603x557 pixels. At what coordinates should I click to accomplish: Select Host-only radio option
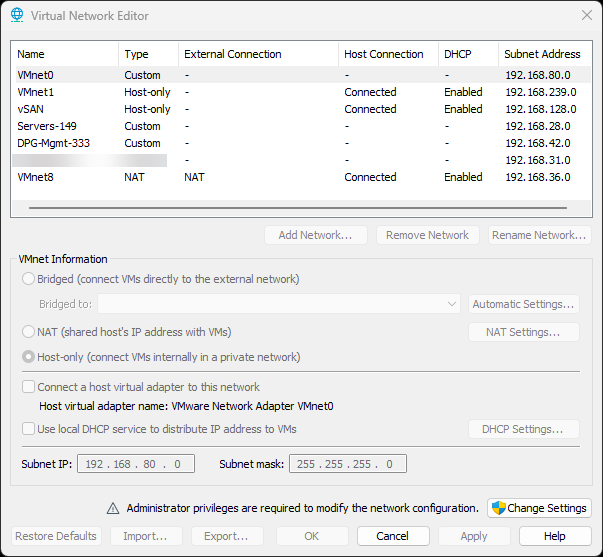(x=28, y=357)
